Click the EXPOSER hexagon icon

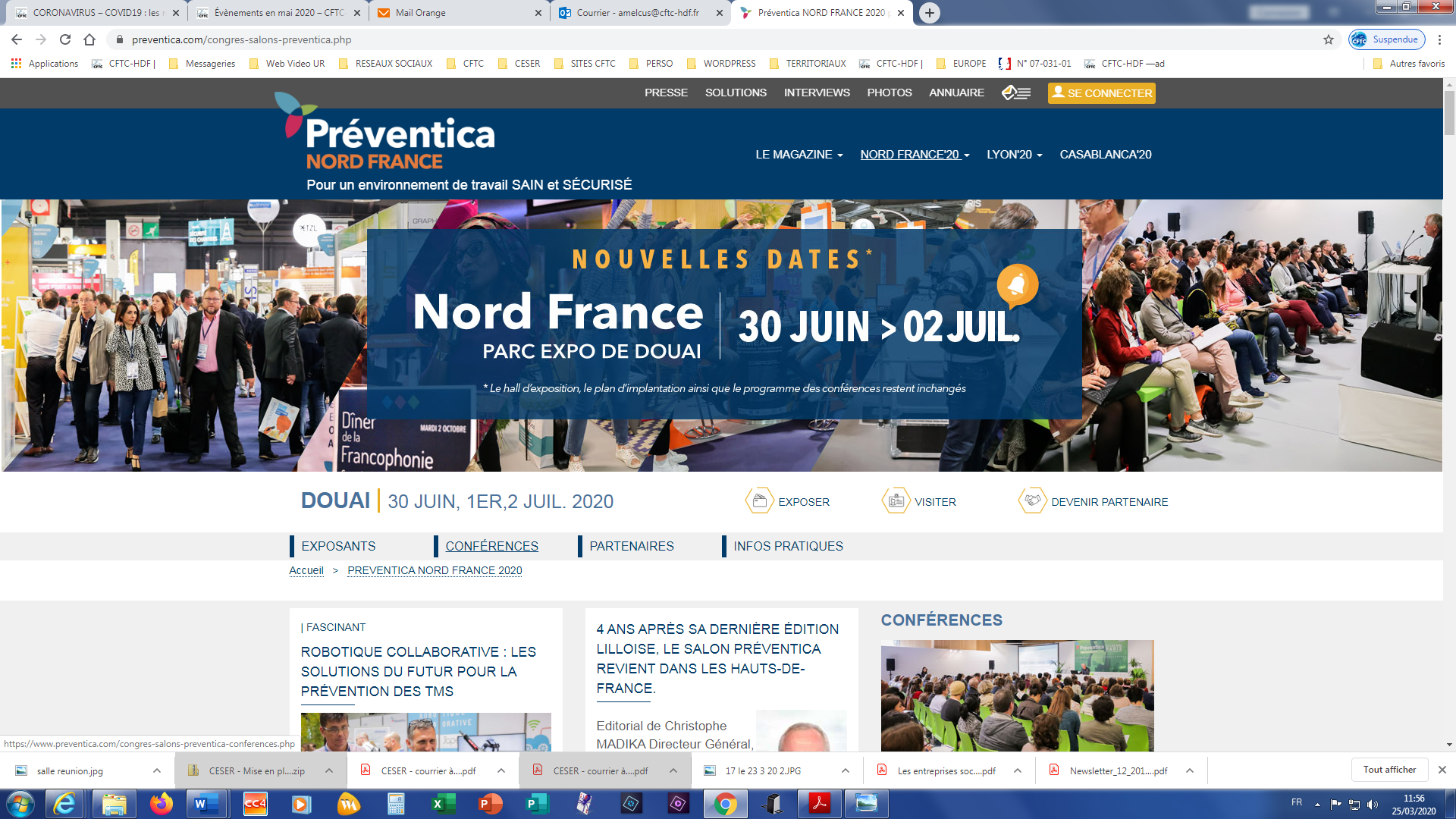(759, 500)
